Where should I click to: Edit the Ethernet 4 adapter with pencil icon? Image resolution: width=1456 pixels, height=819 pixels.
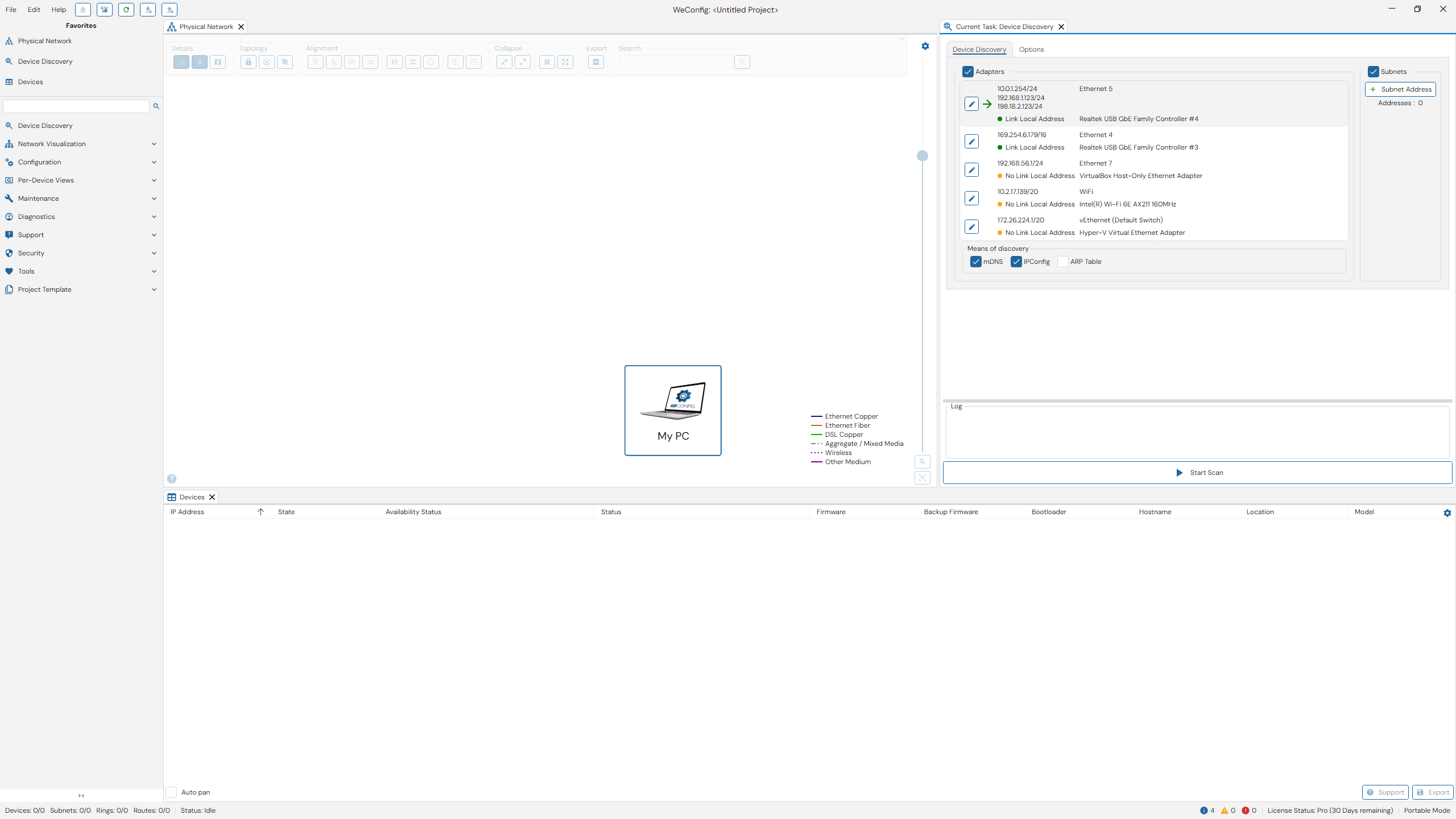[x=971, y=141]
